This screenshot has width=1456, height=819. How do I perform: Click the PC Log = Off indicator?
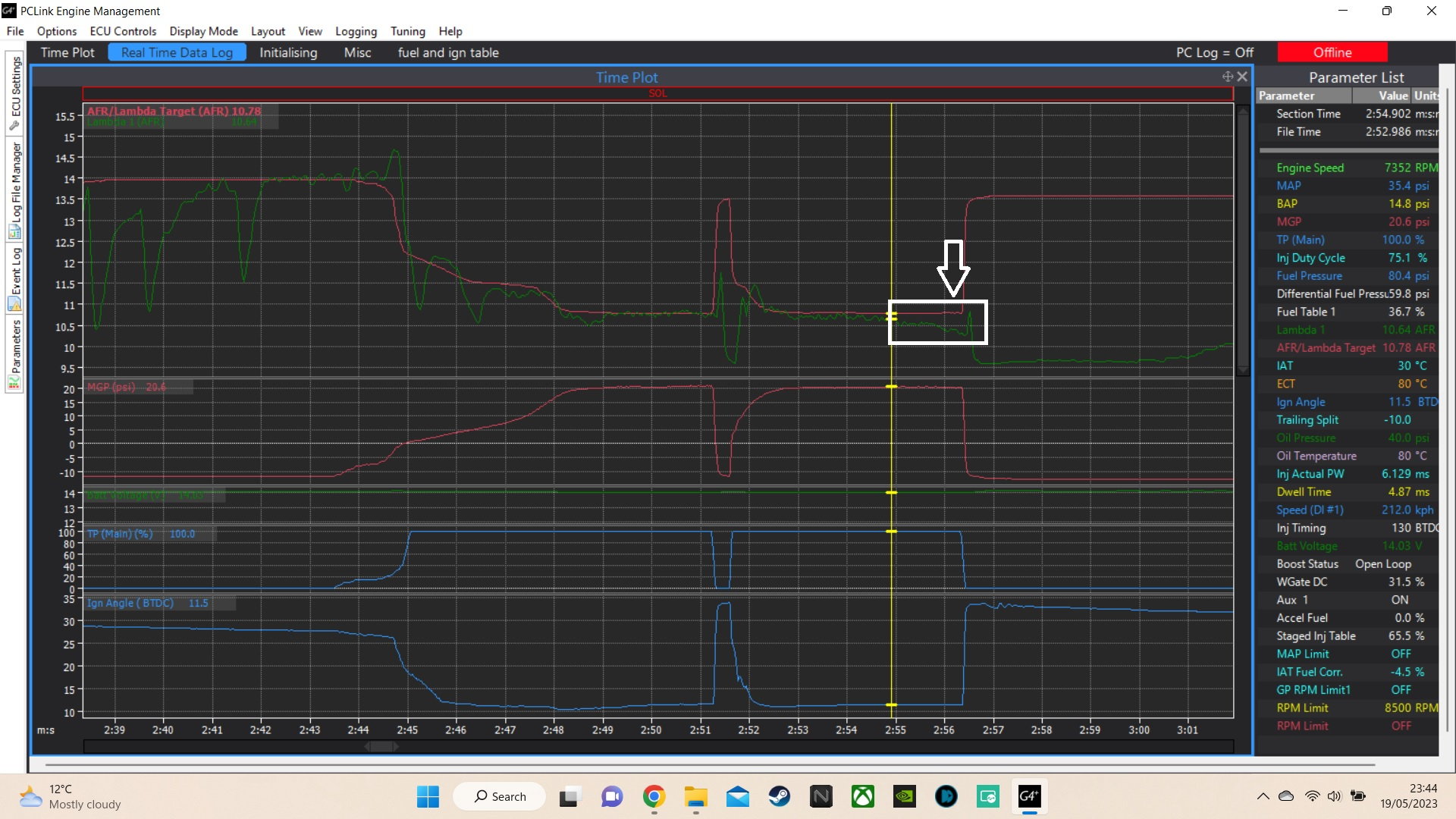point(1214,52)
